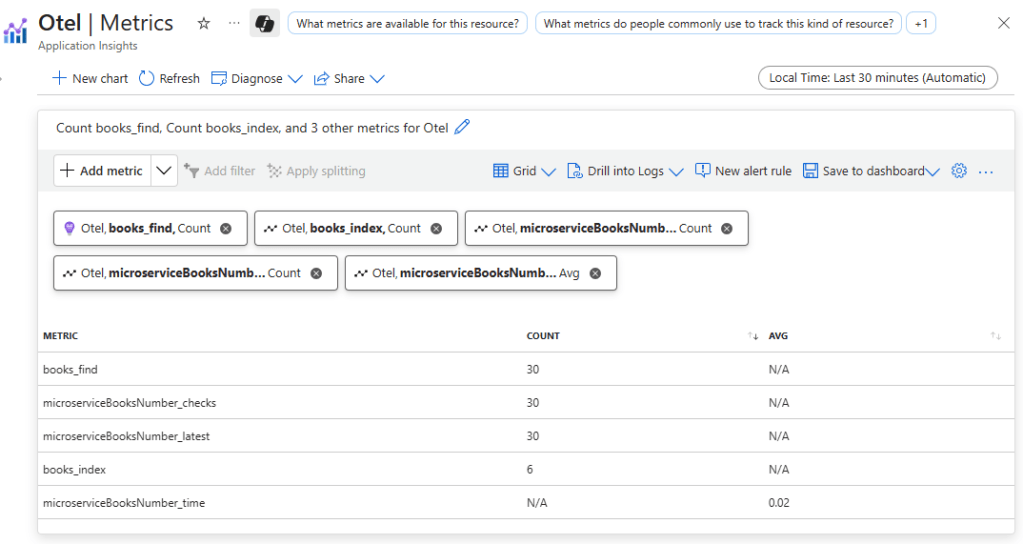Open the Share menu

tap(349, 78)
